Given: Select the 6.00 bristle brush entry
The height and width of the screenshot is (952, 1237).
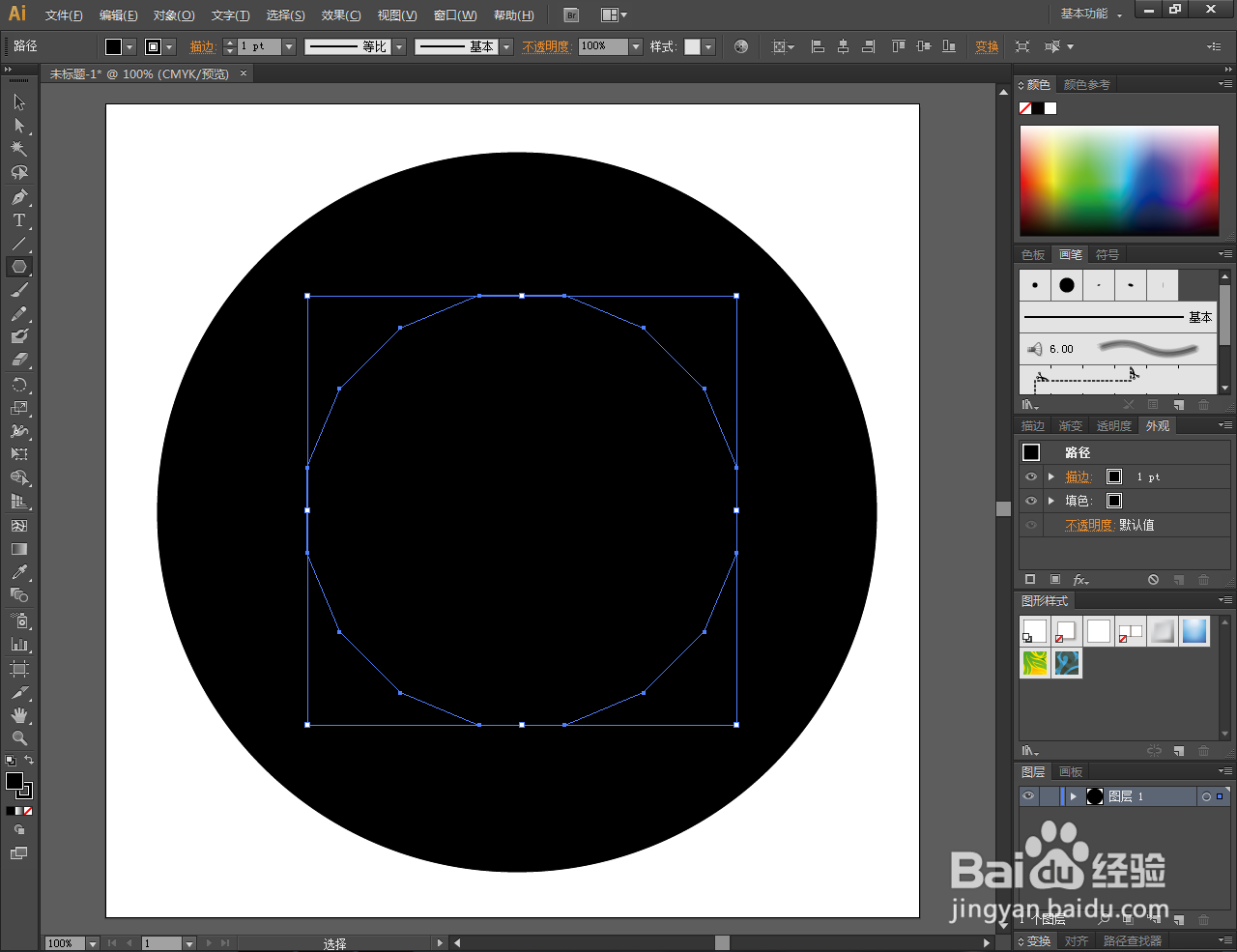Looking at the screenshot, I should point(1118,349).
